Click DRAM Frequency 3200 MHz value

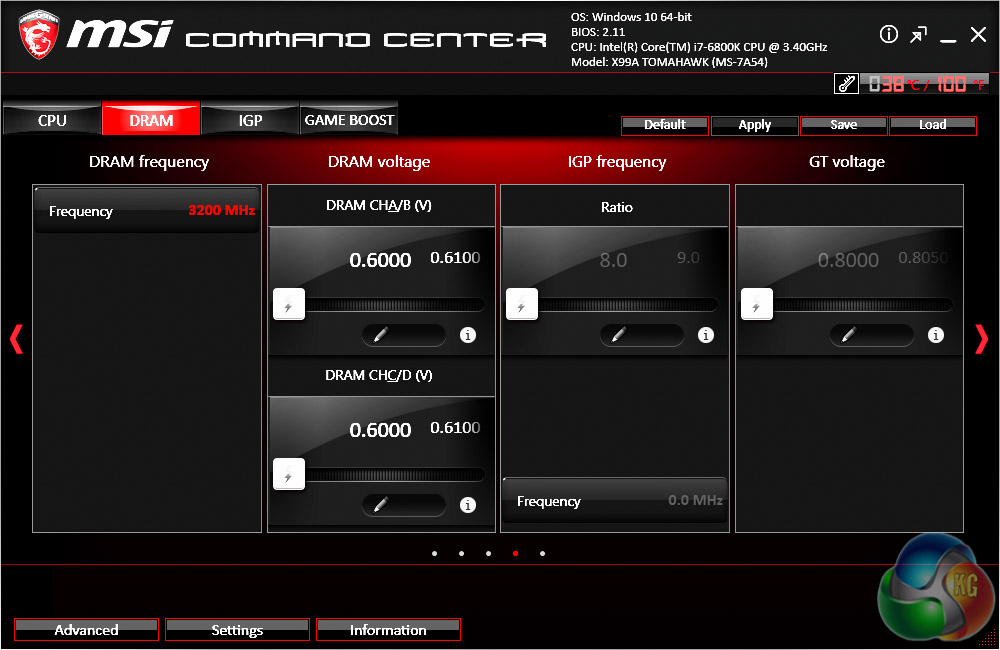(221, 210)
